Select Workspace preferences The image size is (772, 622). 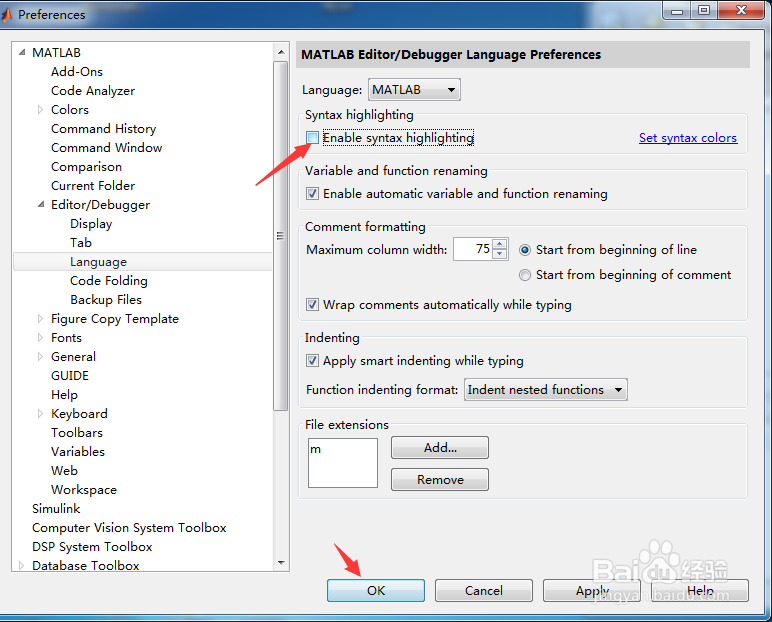pyautogui.click(x=84, y=490)
